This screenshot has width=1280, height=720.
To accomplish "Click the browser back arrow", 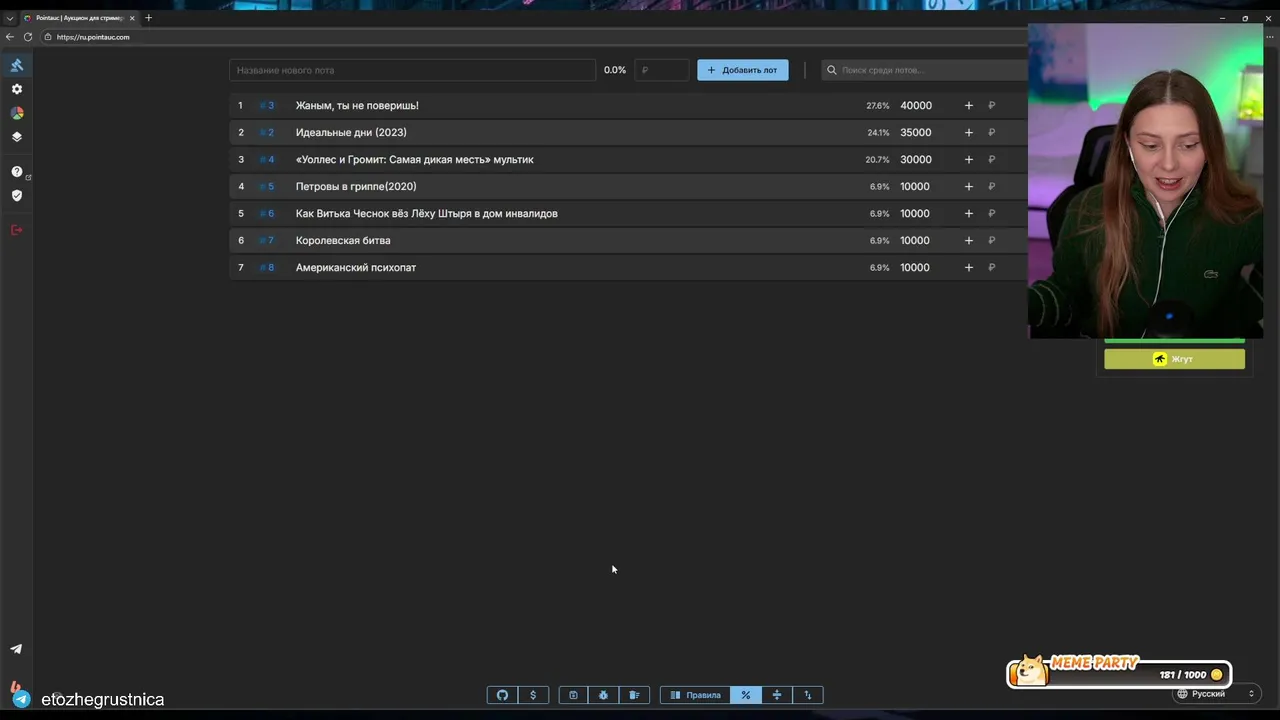I will [x=10, y=37].
